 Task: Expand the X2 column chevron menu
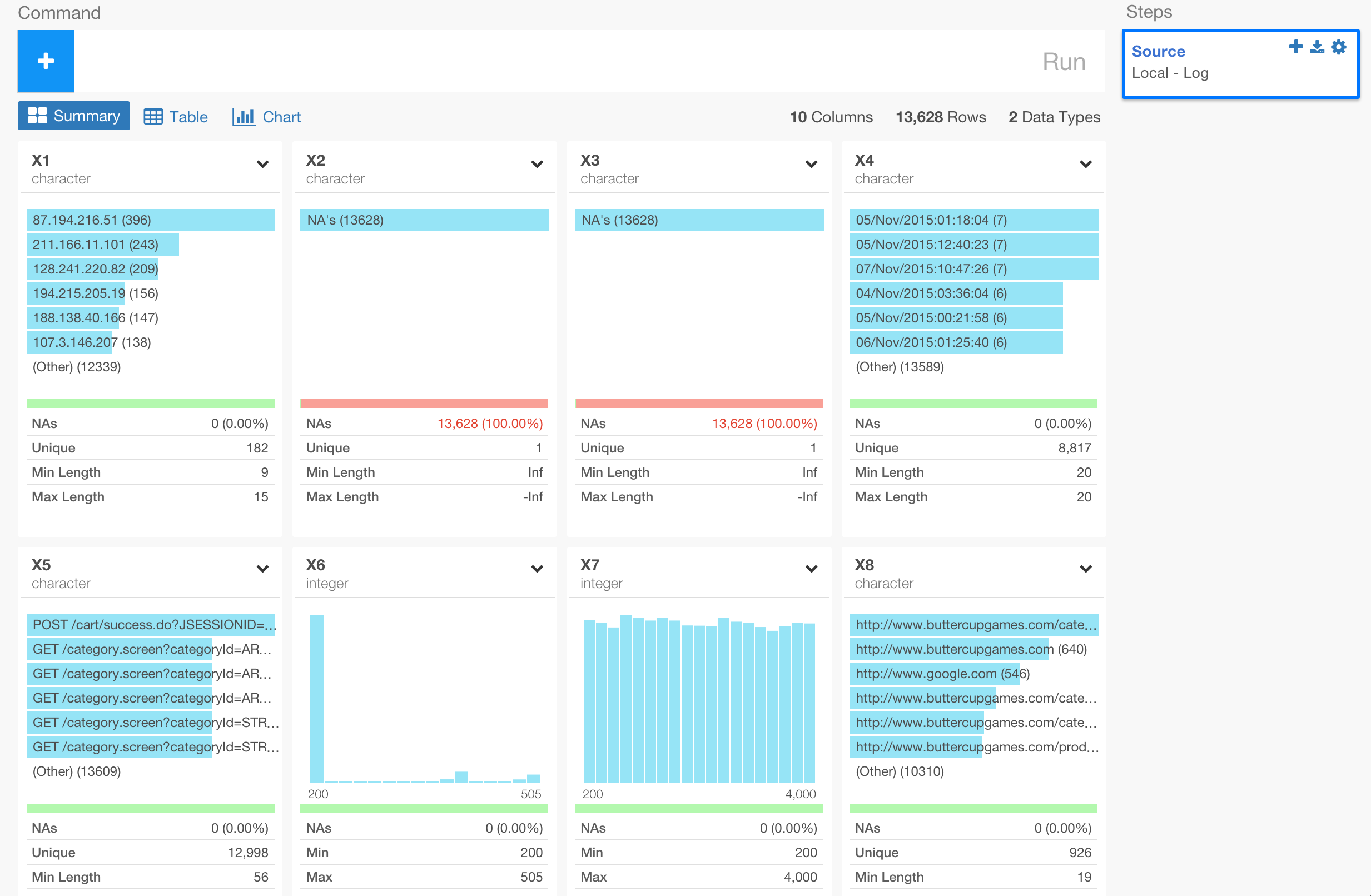(537, 165)
